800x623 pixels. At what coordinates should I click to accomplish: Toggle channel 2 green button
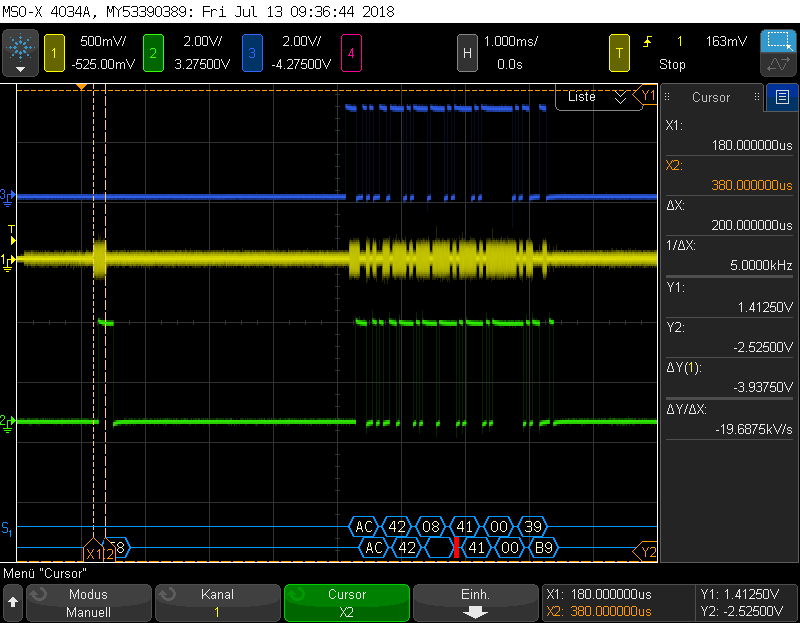pyautogui.click(x=153, y=53)
